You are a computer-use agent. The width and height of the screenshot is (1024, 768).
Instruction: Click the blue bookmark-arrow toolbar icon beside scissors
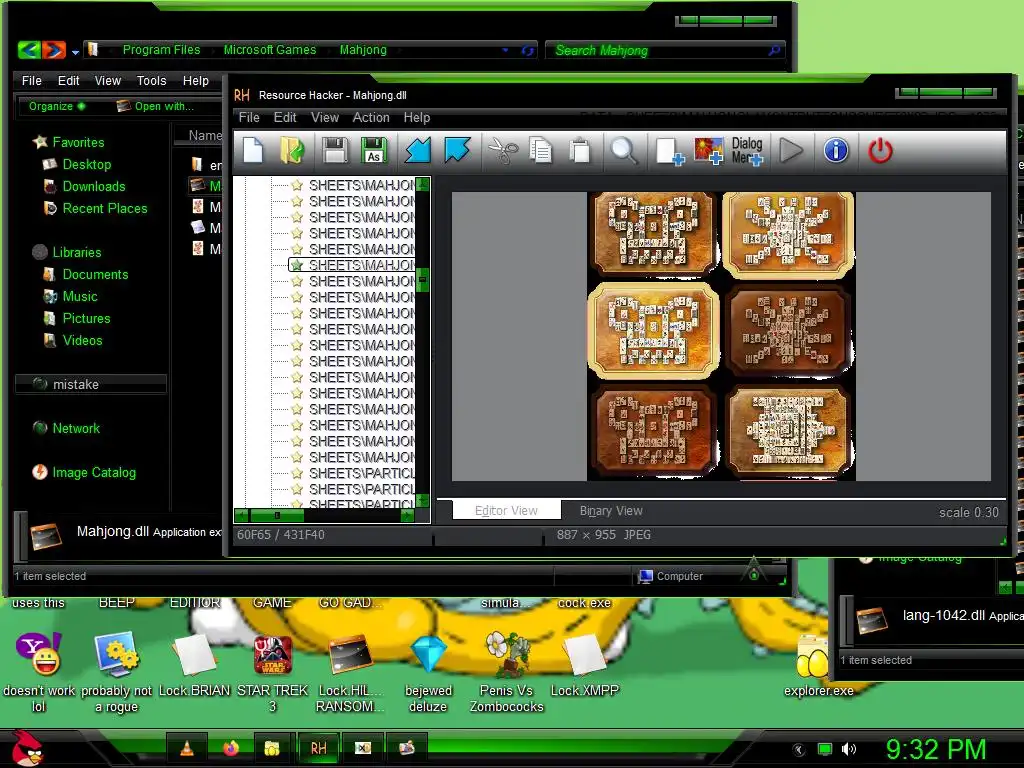(456, 151)
